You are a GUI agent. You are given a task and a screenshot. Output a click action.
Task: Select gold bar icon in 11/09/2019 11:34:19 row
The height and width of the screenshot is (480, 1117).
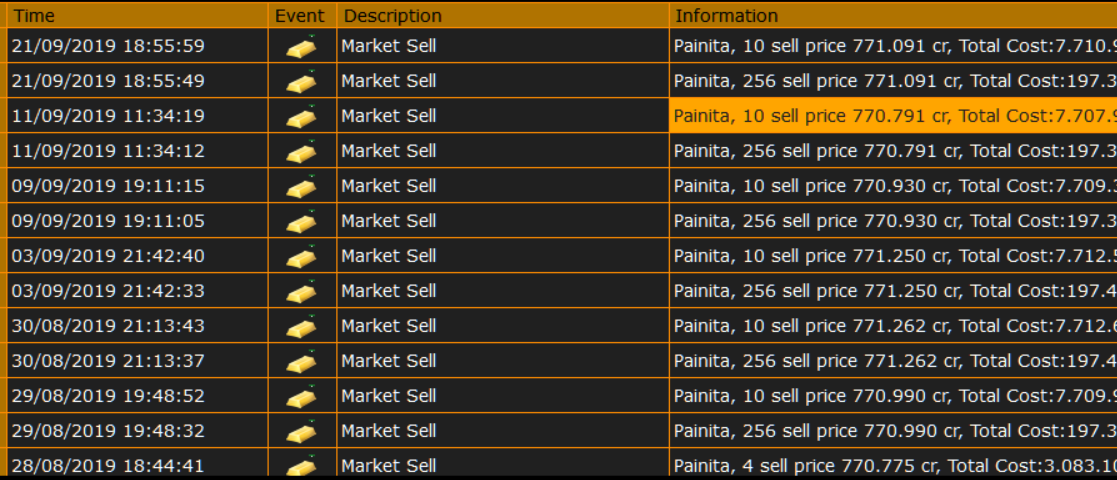(x=301, y=116)
